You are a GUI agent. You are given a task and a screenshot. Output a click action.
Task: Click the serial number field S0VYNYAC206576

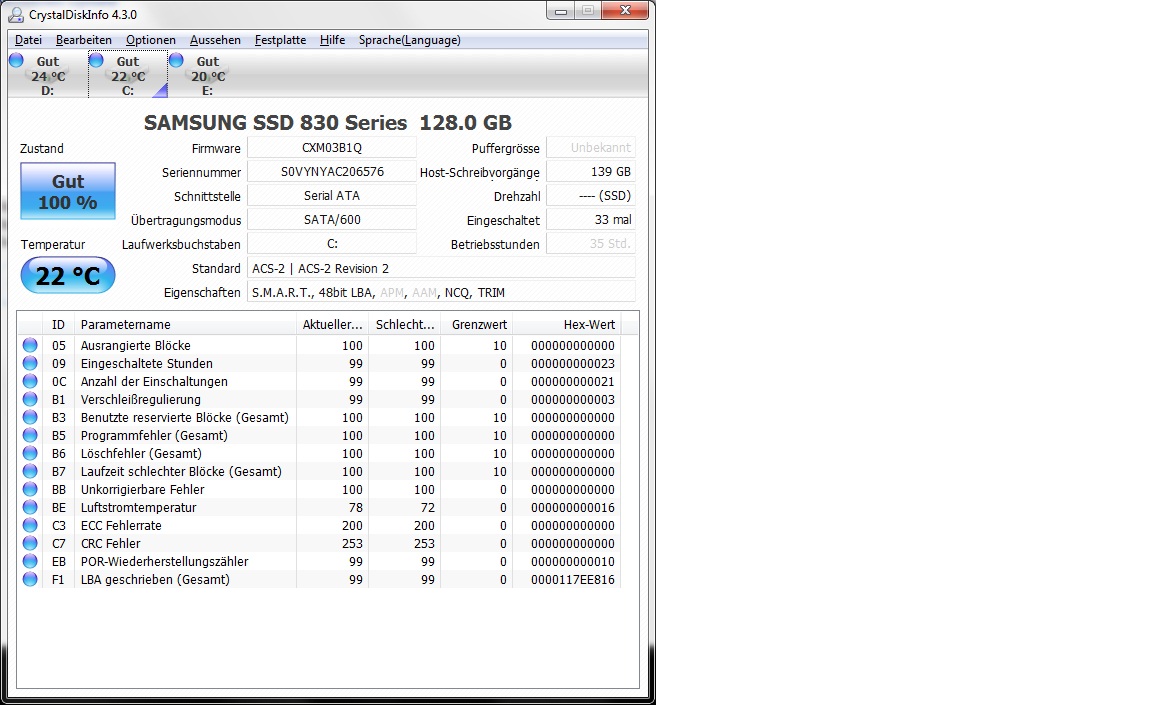pyautogui.click(x=332, y=172)
